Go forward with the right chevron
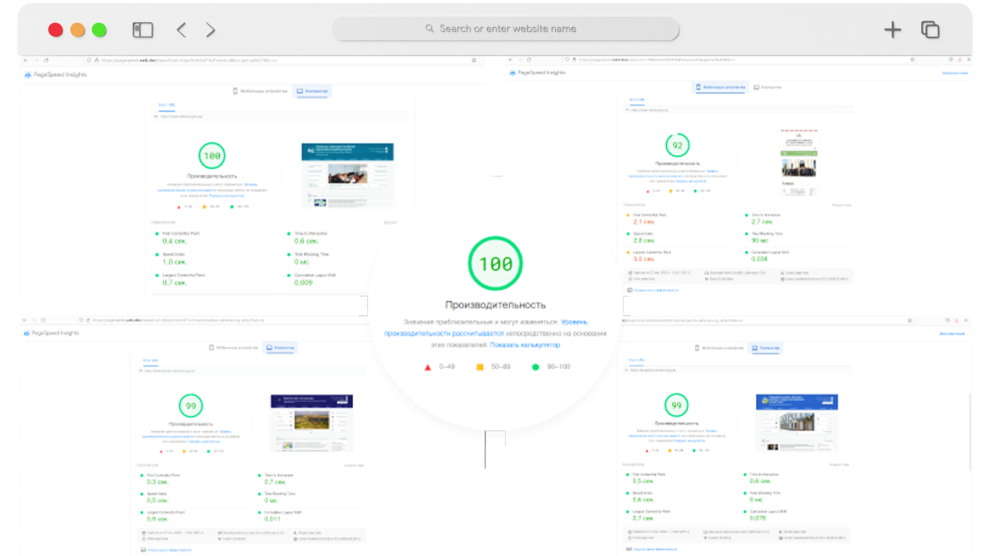 pos(210,30)
